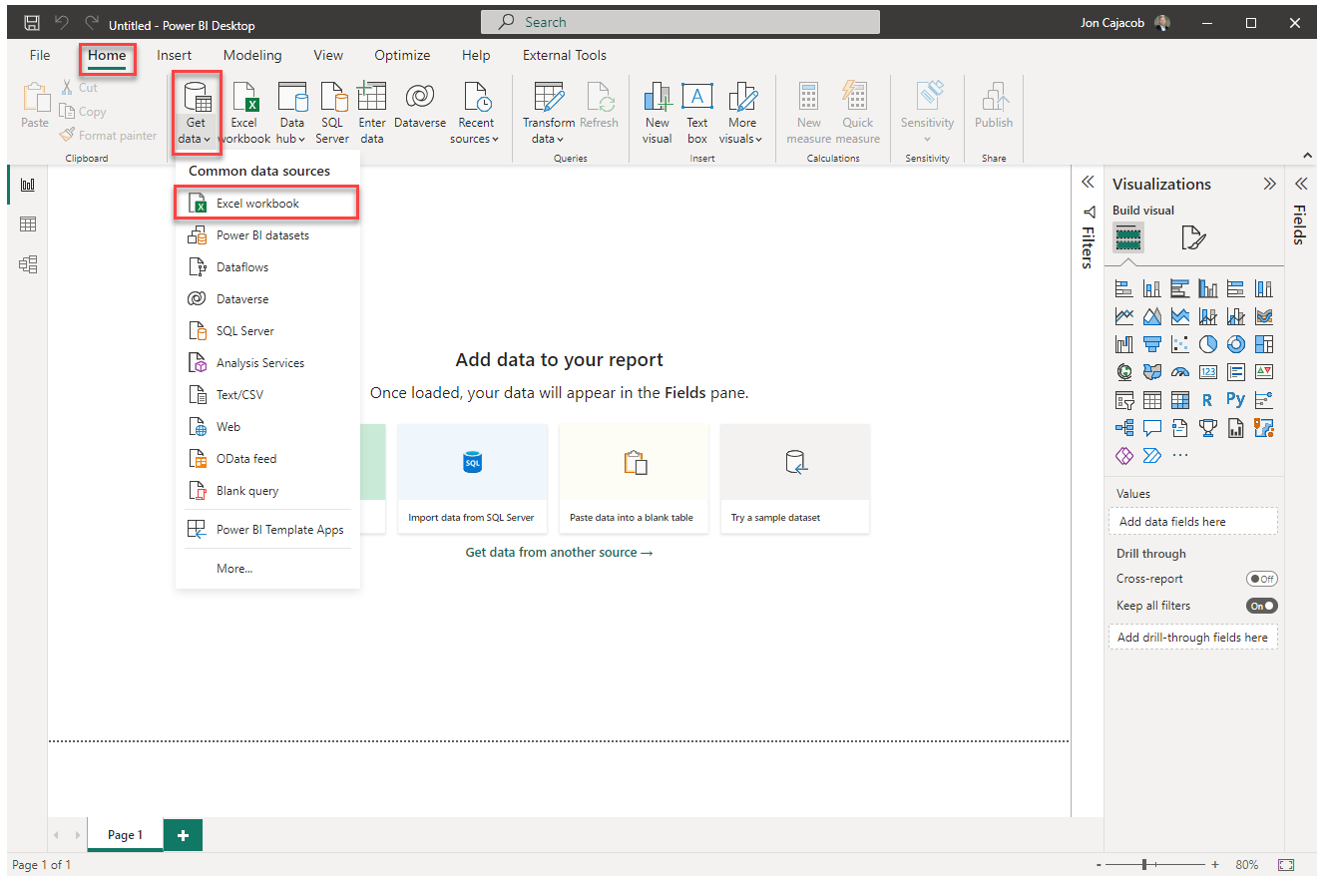Viewport: 1321px width, 882px height.
Task: Click Enter data in the ribbon
Action: click(372, 112)
